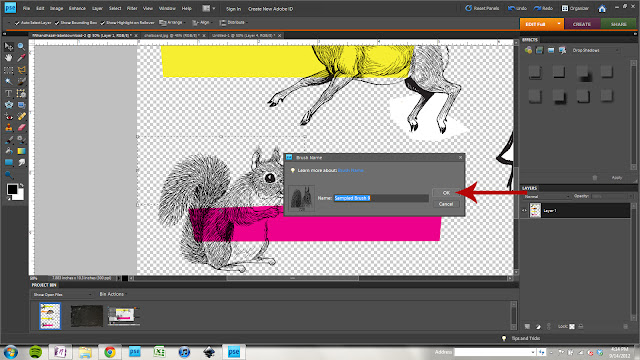640x360 pixels.
Task: Select the Rectangle shape tool
Action: [x=9, y=162]
